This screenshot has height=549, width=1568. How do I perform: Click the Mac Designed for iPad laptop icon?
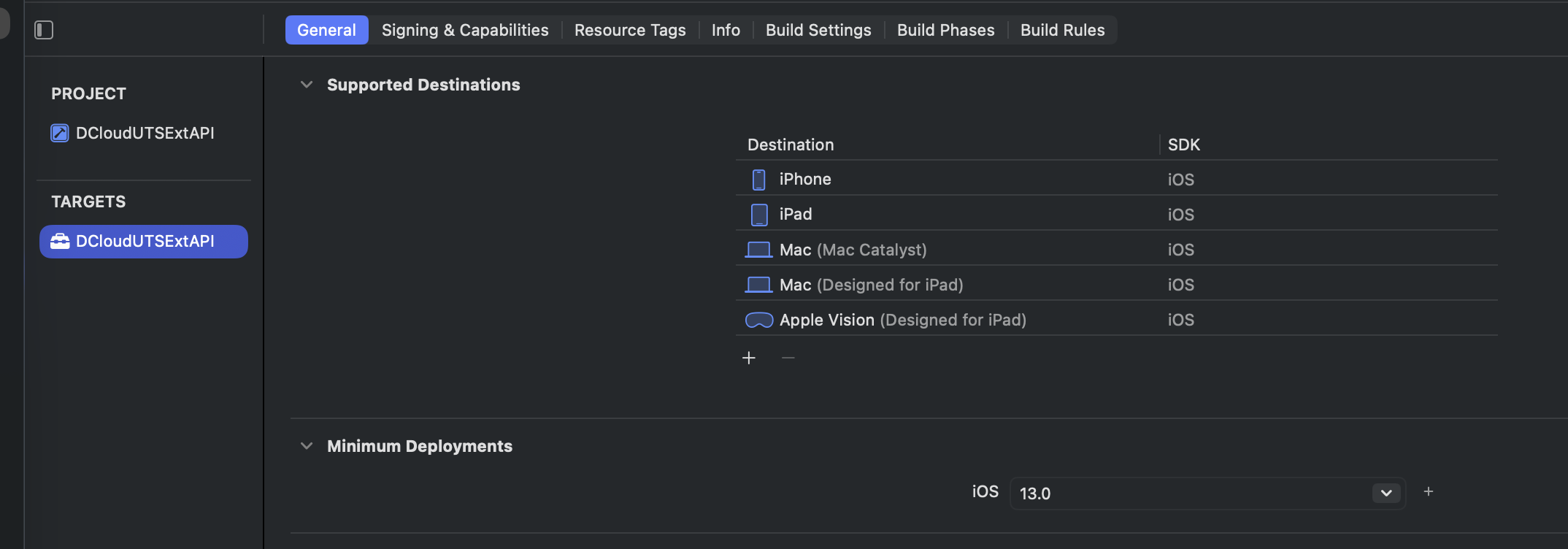click(x=758, y=285)
